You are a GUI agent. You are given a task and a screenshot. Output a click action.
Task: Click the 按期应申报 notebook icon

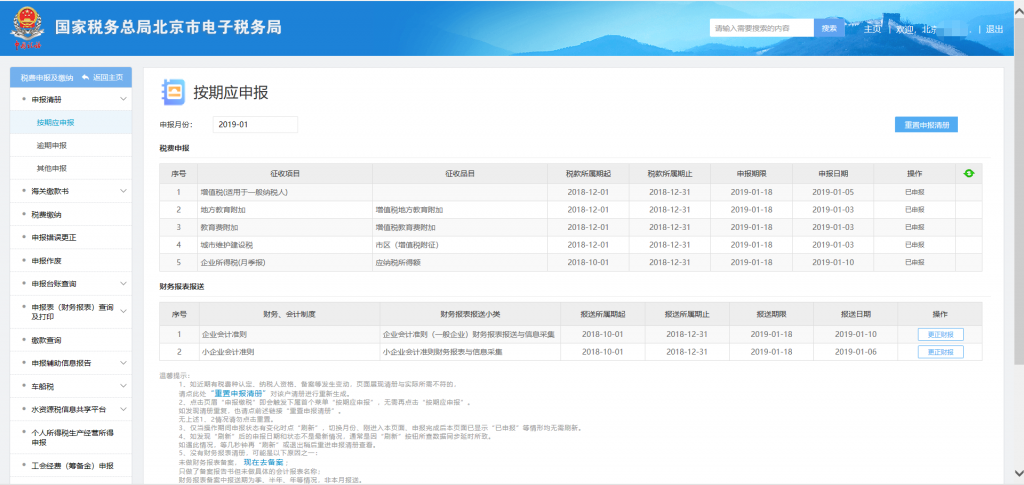[x=173, y=93]
